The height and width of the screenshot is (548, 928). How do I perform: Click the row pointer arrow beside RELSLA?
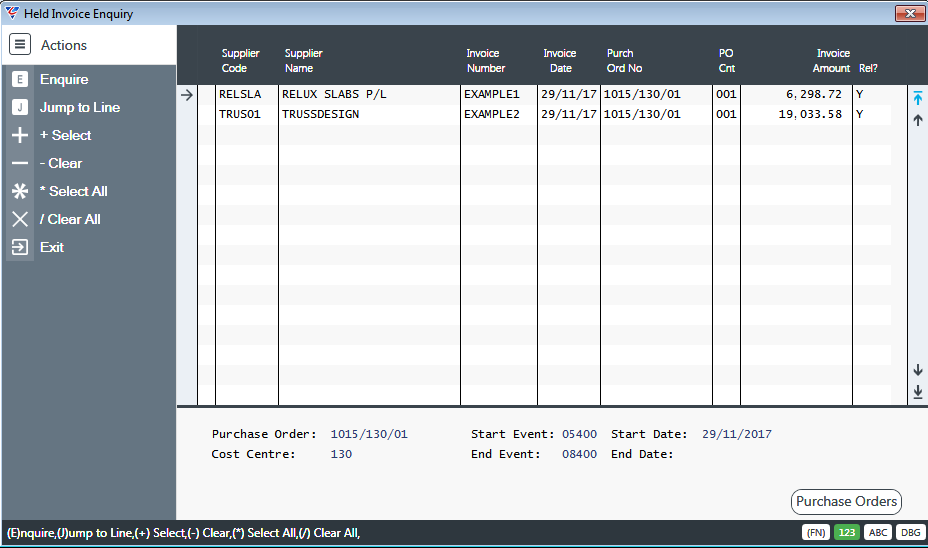[x=186, y=95]
